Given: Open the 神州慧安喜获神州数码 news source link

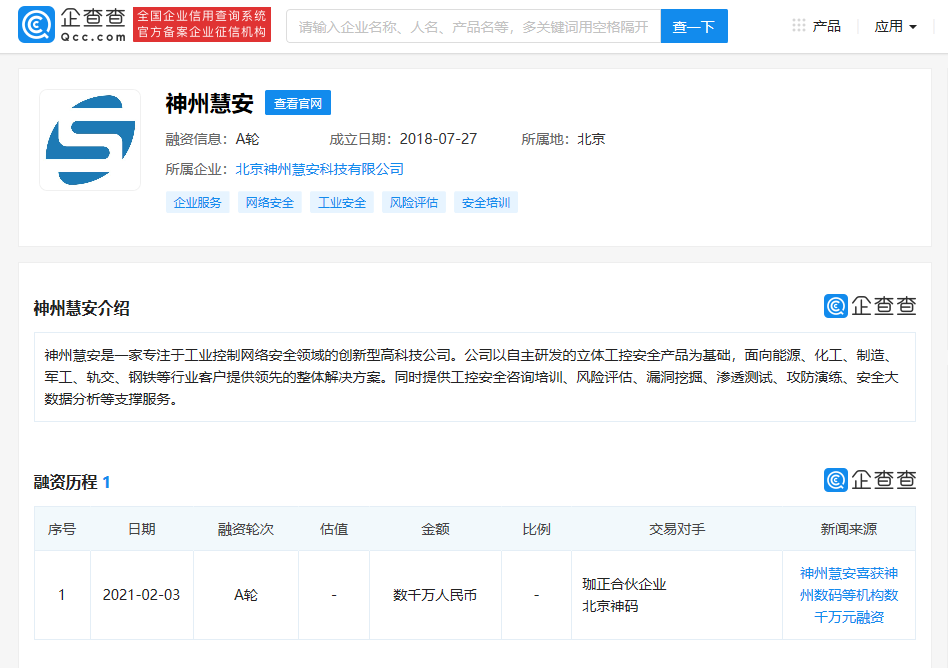Looking at the screenshot, I should pyautogui.click(x=848, y=595).
